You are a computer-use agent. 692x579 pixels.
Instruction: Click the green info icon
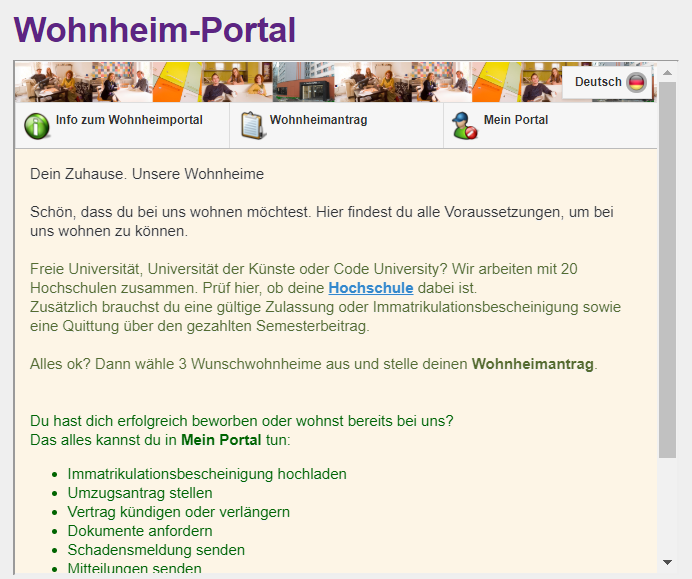[x=37, y=126]
